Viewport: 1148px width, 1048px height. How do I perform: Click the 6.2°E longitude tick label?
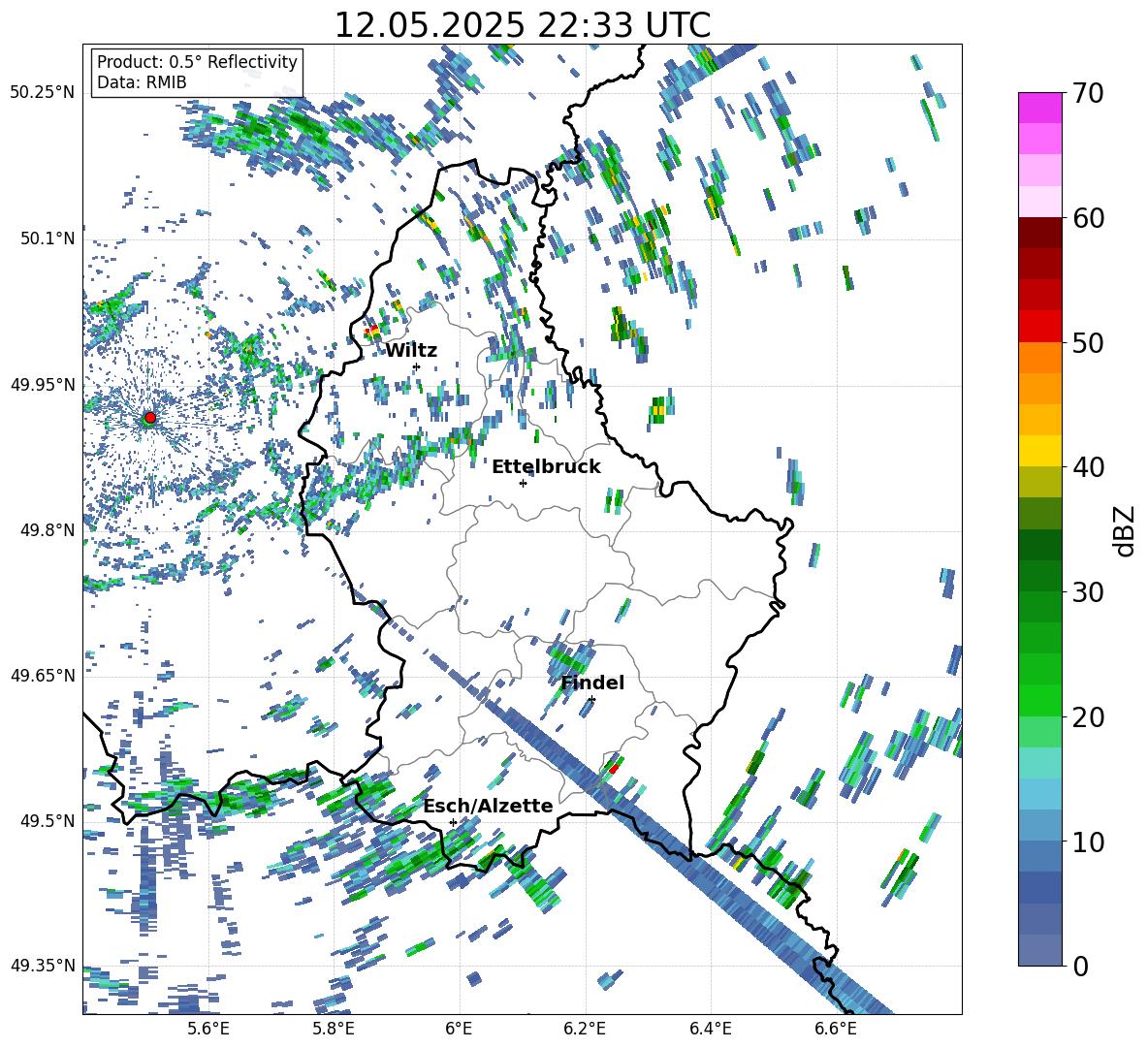point(585,1029)
